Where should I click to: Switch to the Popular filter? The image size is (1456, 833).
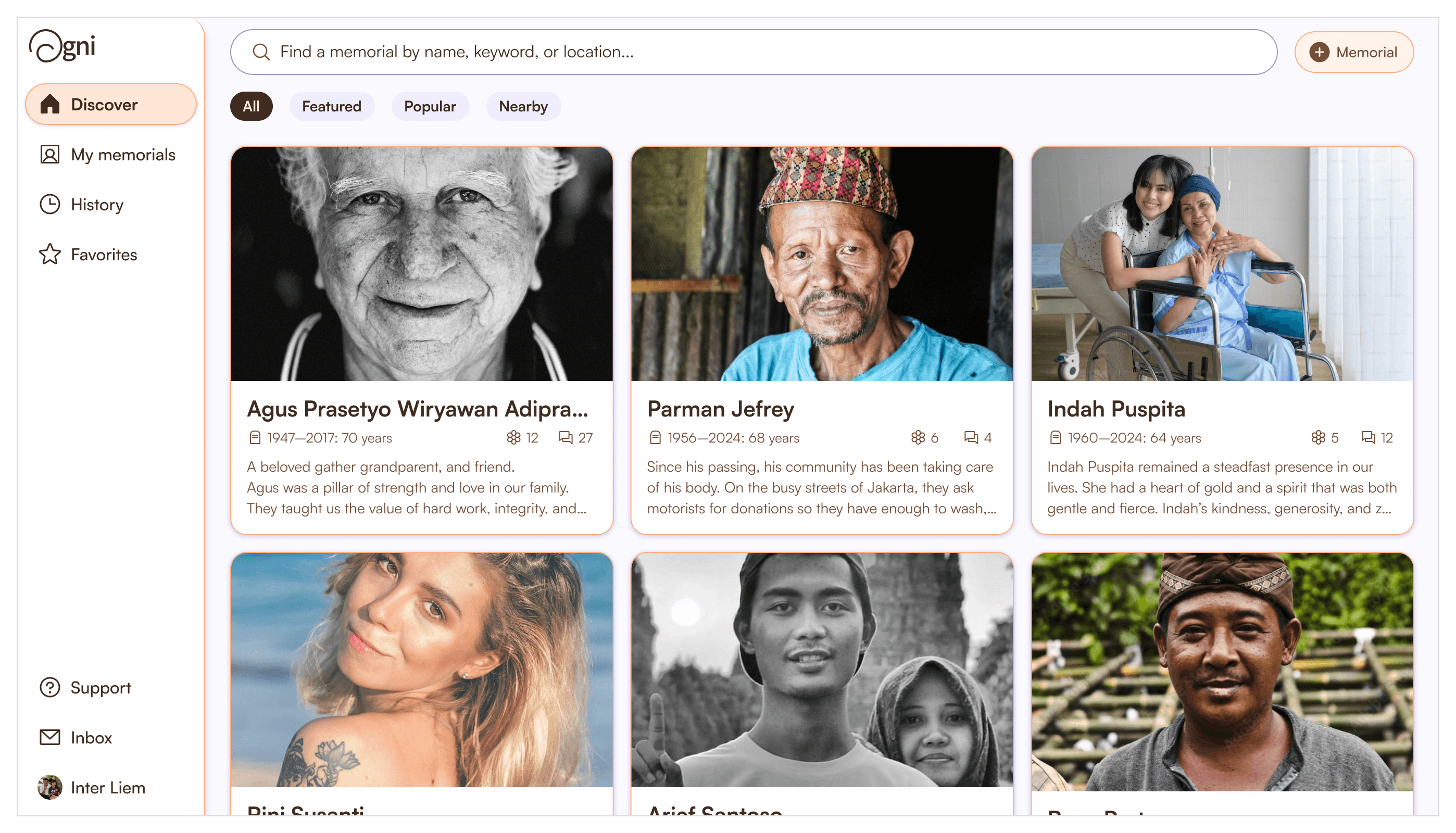point(430,106)
